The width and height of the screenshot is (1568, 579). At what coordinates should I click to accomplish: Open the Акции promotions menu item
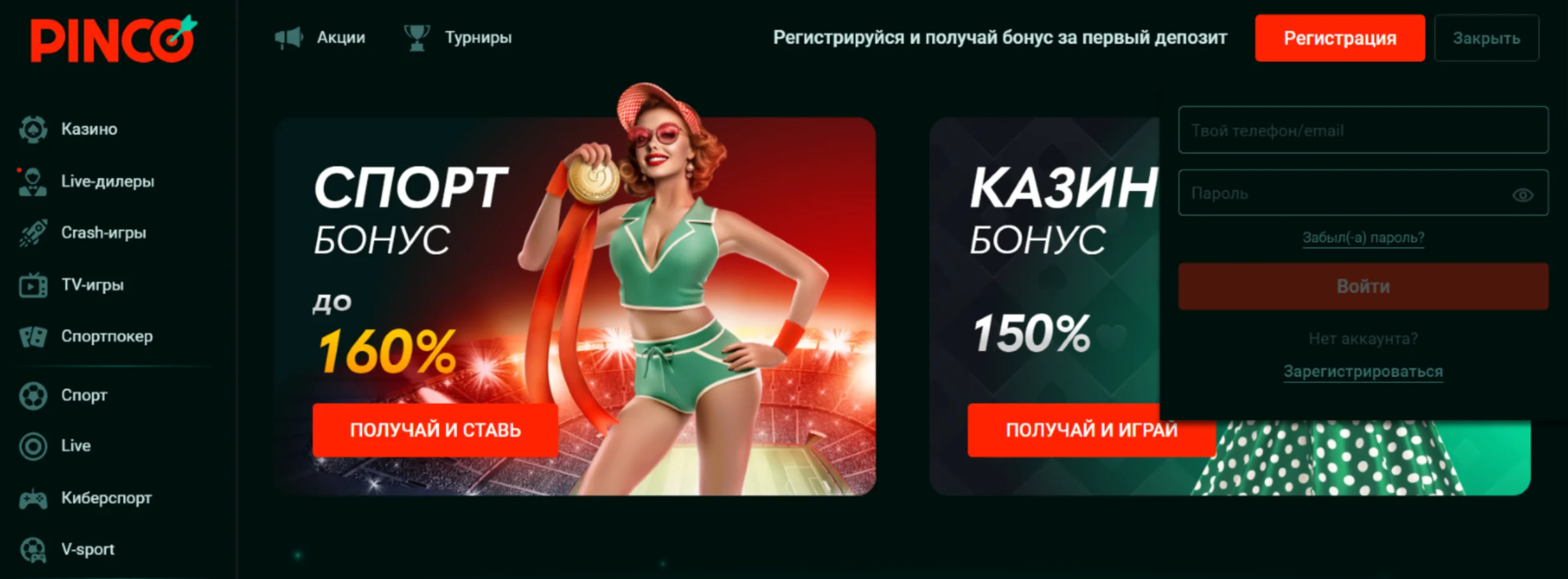coord(320,37)
